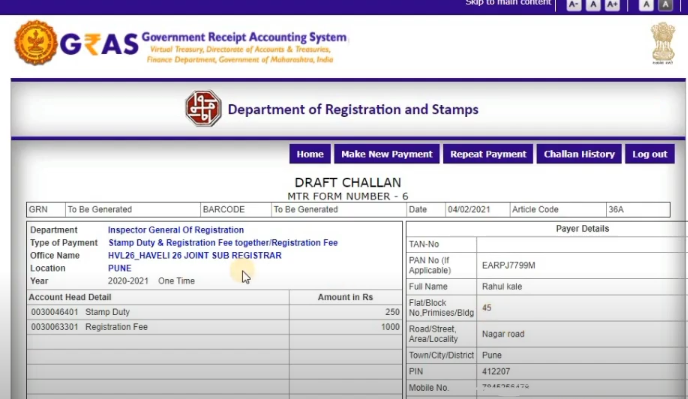The image size is (688, 399).
Task: Select office name HVL26_HAVELI 26 JOINT SUB REGISTRAR
Action: [195, 255]
